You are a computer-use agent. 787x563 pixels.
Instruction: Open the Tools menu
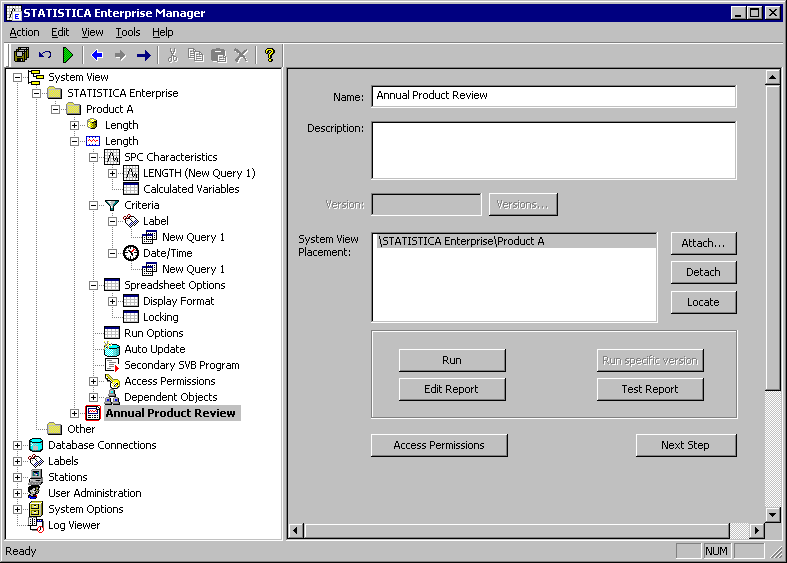[x=128, y=32]
